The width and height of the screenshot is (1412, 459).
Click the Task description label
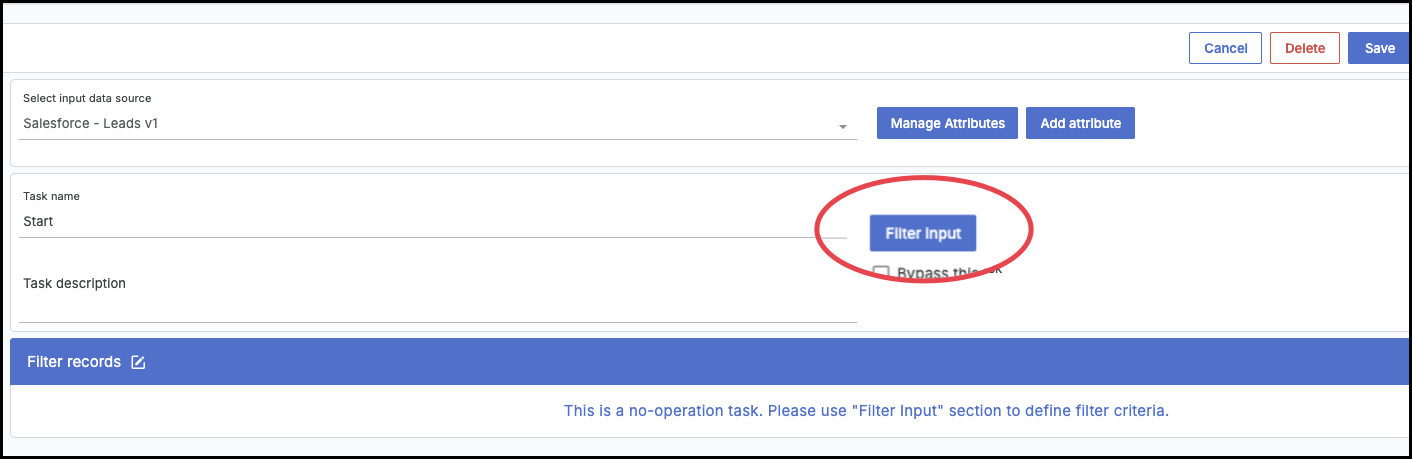74,283
